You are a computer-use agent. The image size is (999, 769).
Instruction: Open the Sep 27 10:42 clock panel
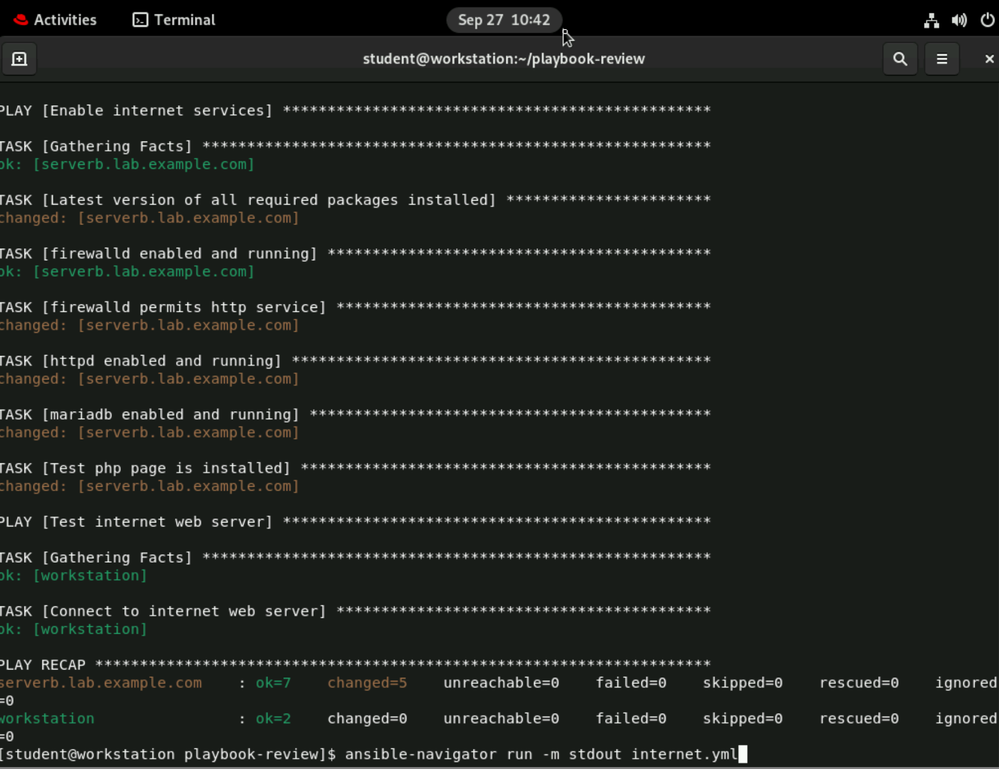click(x=504, y=20)
